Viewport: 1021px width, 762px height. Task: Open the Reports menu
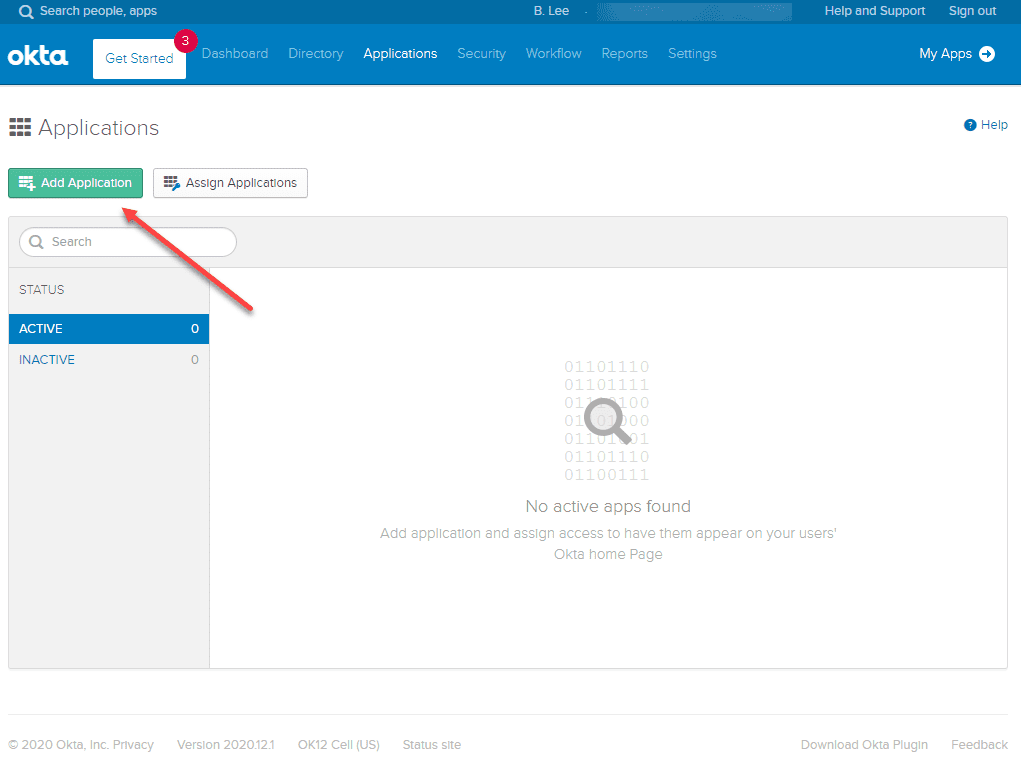pos(624,54)
